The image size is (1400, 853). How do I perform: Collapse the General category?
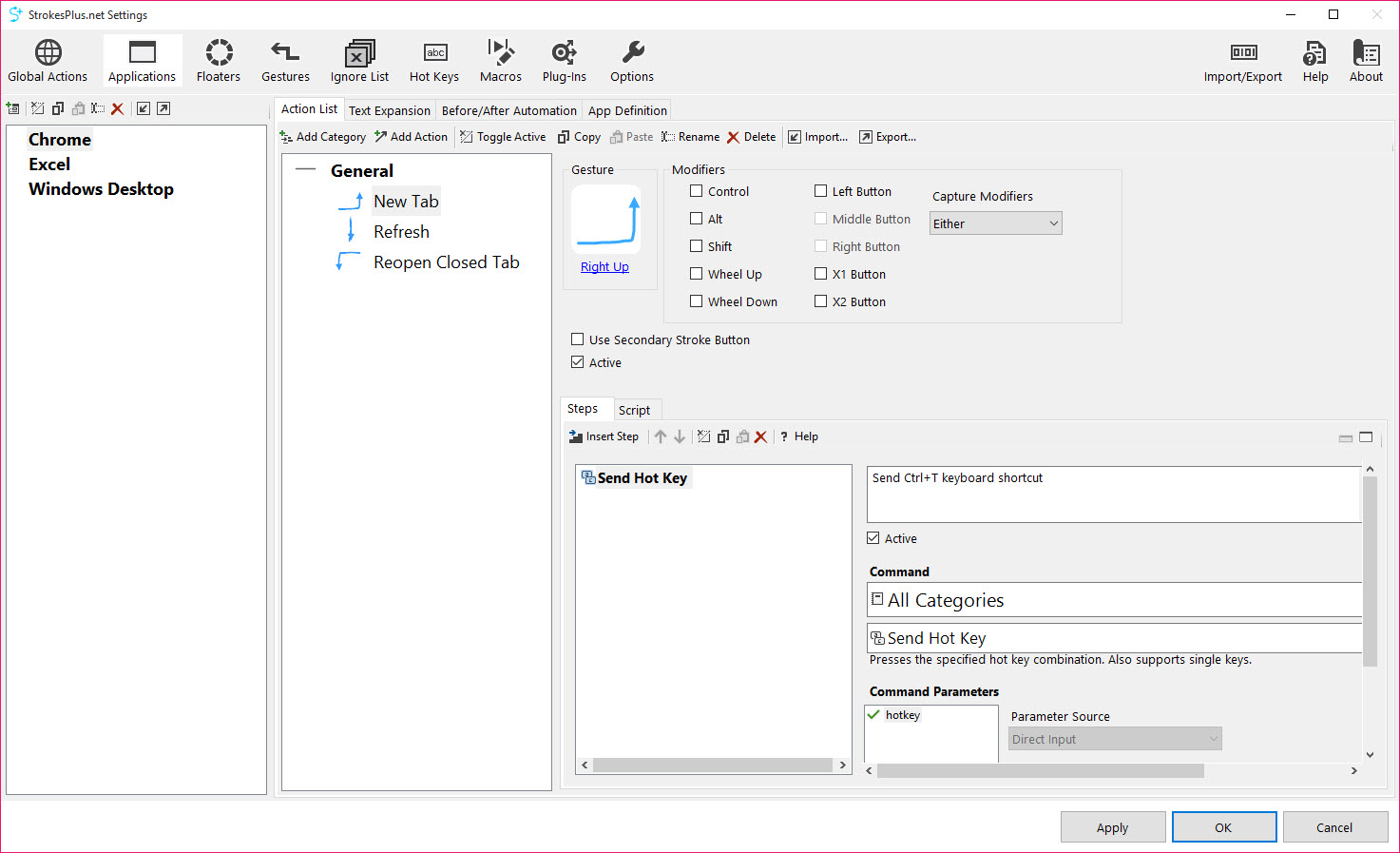pos(305,170)
